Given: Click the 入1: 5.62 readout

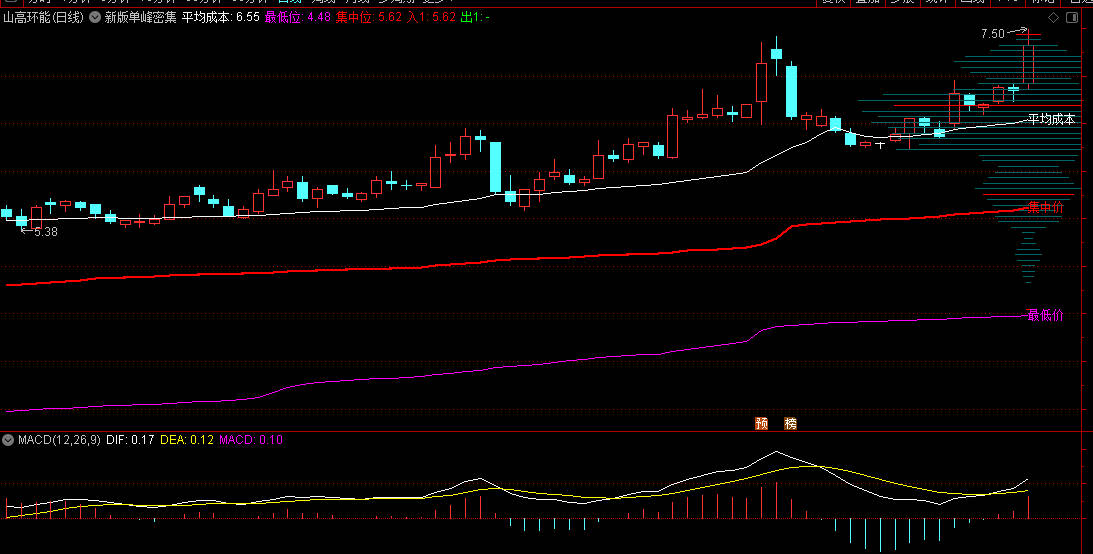Looking at the screenshot, I should point(431,17).
